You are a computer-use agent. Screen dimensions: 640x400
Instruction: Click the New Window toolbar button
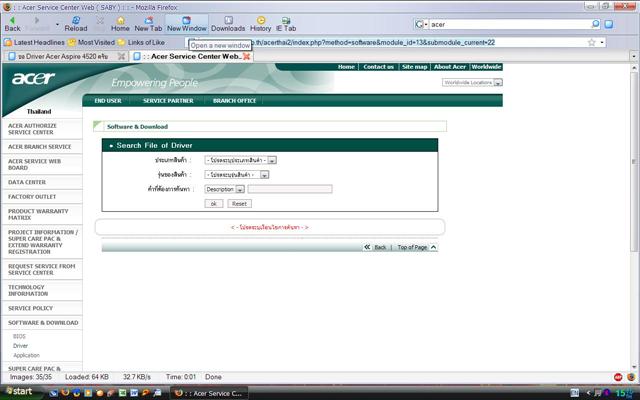pyautogui.click(x=187, y=24)
